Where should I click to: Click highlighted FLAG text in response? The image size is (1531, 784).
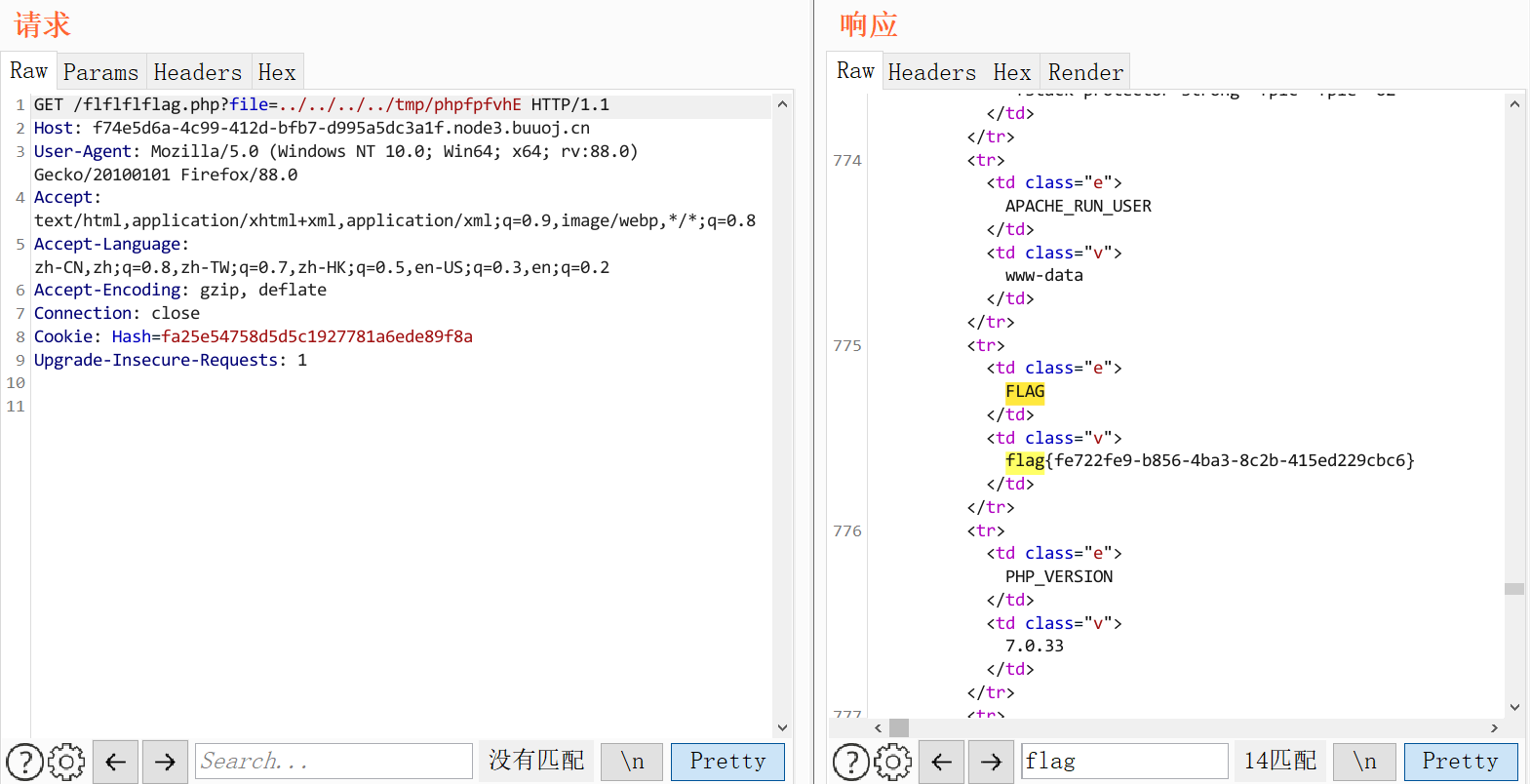(1025, 392)
